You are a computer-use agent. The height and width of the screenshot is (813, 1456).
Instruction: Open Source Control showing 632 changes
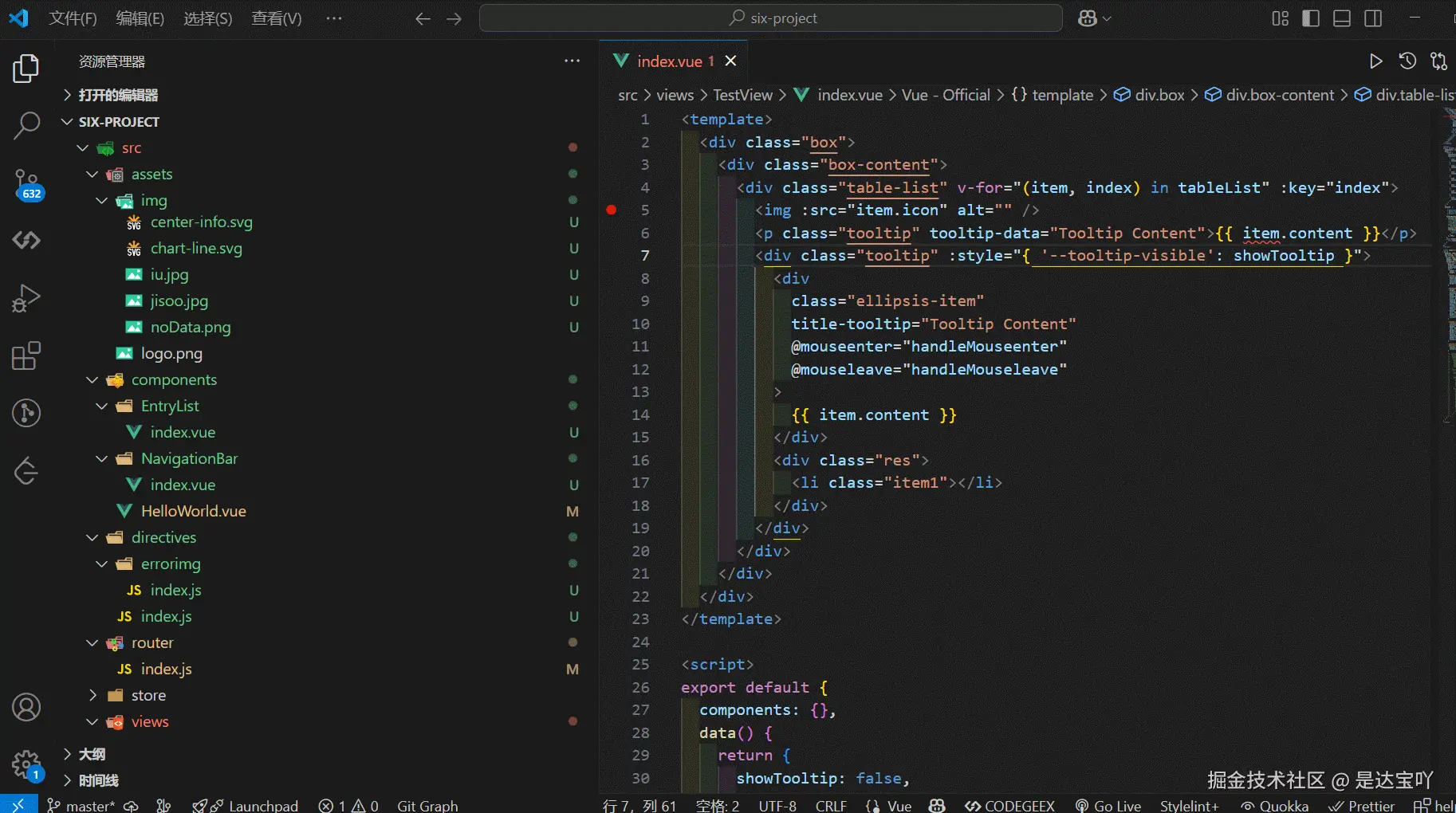click(26, 183)
